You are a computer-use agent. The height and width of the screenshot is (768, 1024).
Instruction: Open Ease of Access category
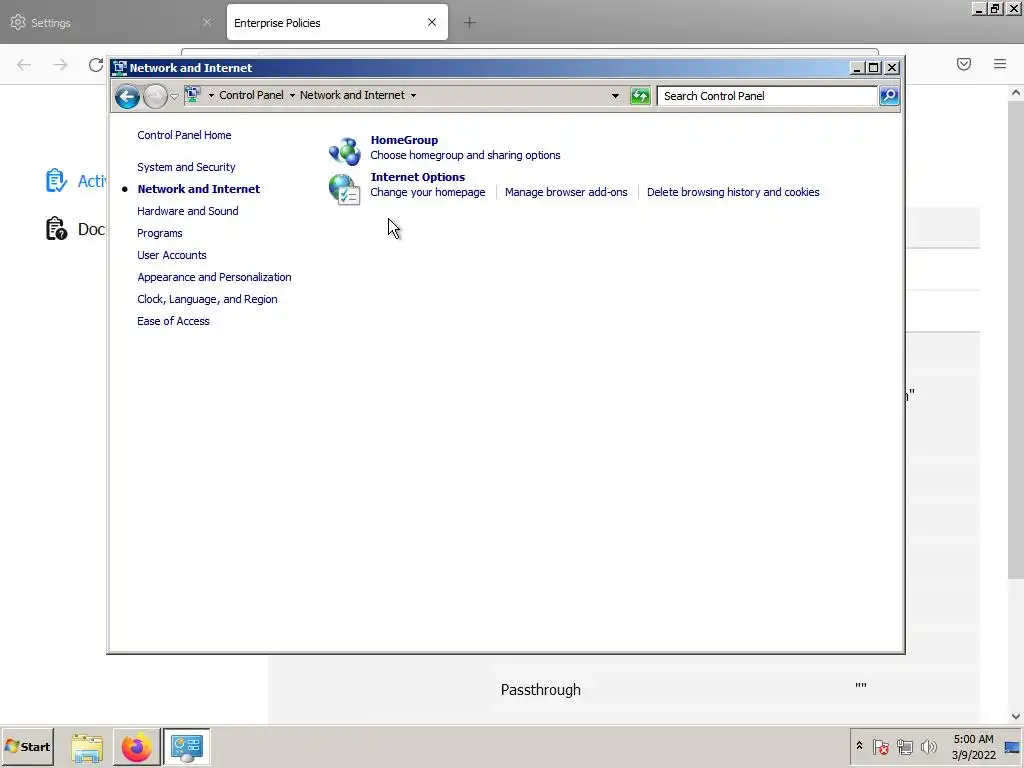pyautogui.click(x=173, y=321)
